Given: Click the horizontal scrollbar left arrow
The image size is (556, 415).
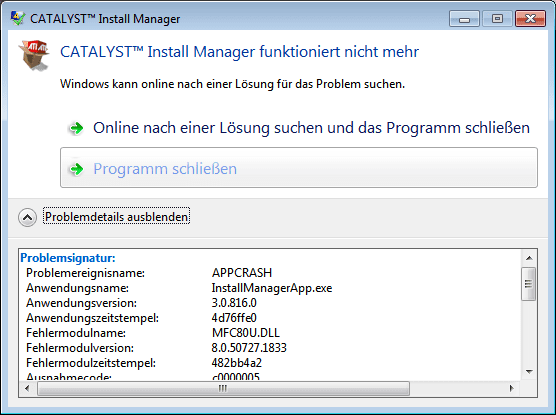Looking at the screenshot, I should pos(28,388).
